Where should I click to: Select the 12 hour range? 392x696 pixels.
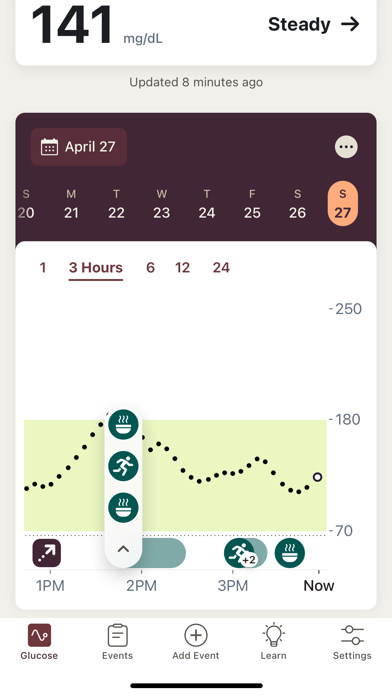(x=182, y=268)
